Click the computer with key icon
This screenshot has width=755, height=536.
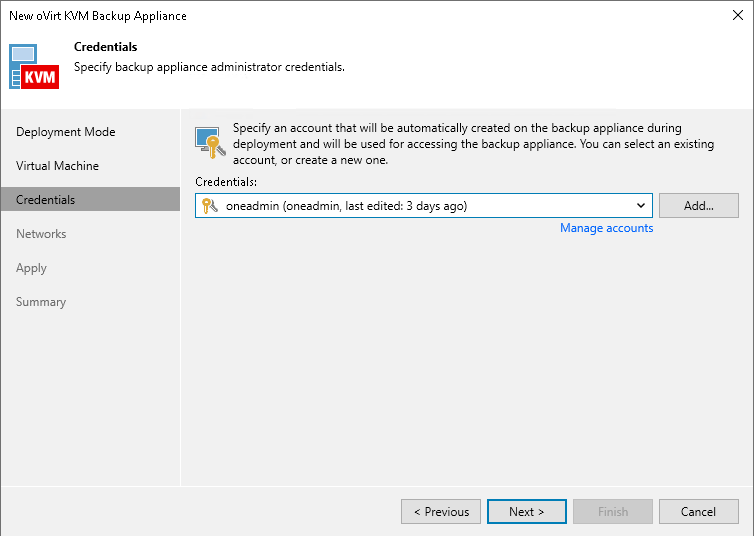click(209, 142)
